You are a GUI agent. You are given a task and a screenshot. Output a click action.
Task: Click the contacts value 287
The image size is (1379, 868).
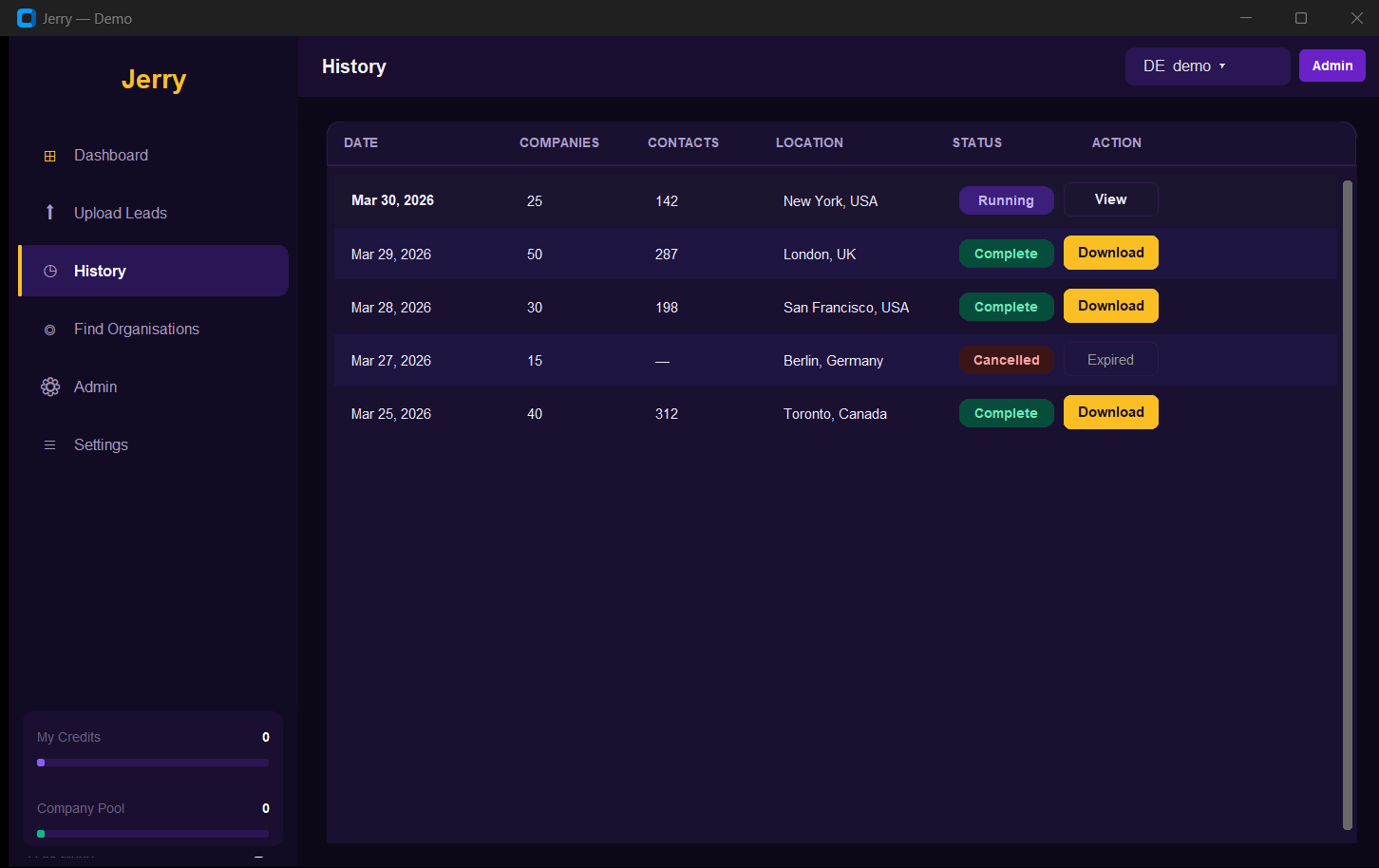[x=667, y=255]
